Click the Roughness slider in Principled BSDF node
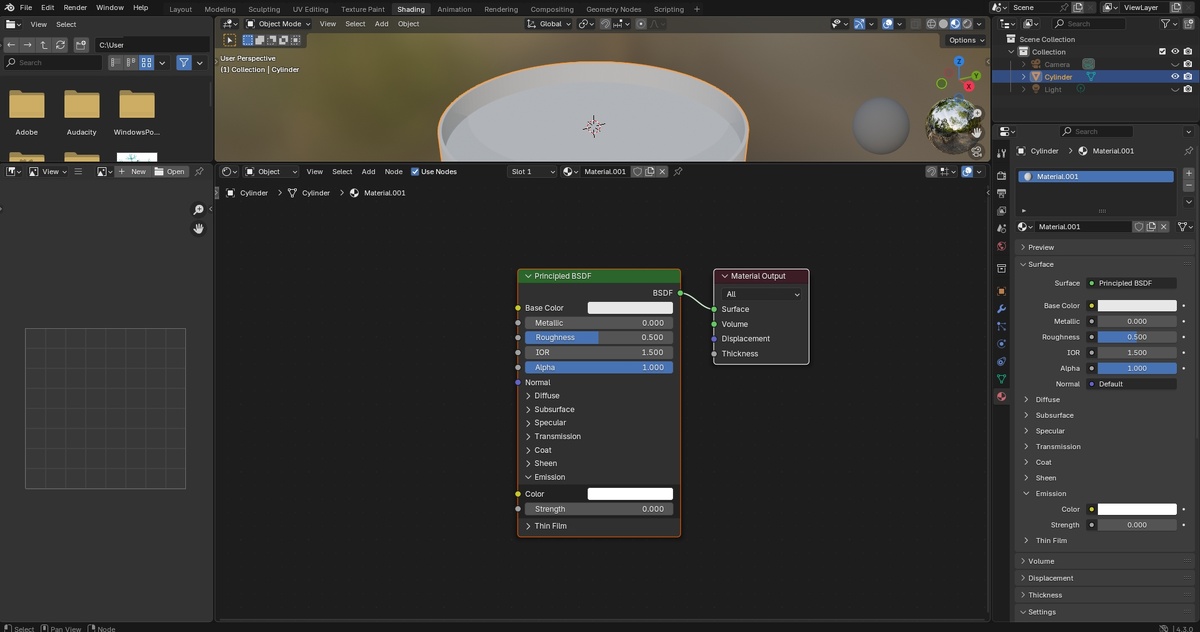This screenshot has width=1200, height=632. pyautogui.click(x=598, y=337)
